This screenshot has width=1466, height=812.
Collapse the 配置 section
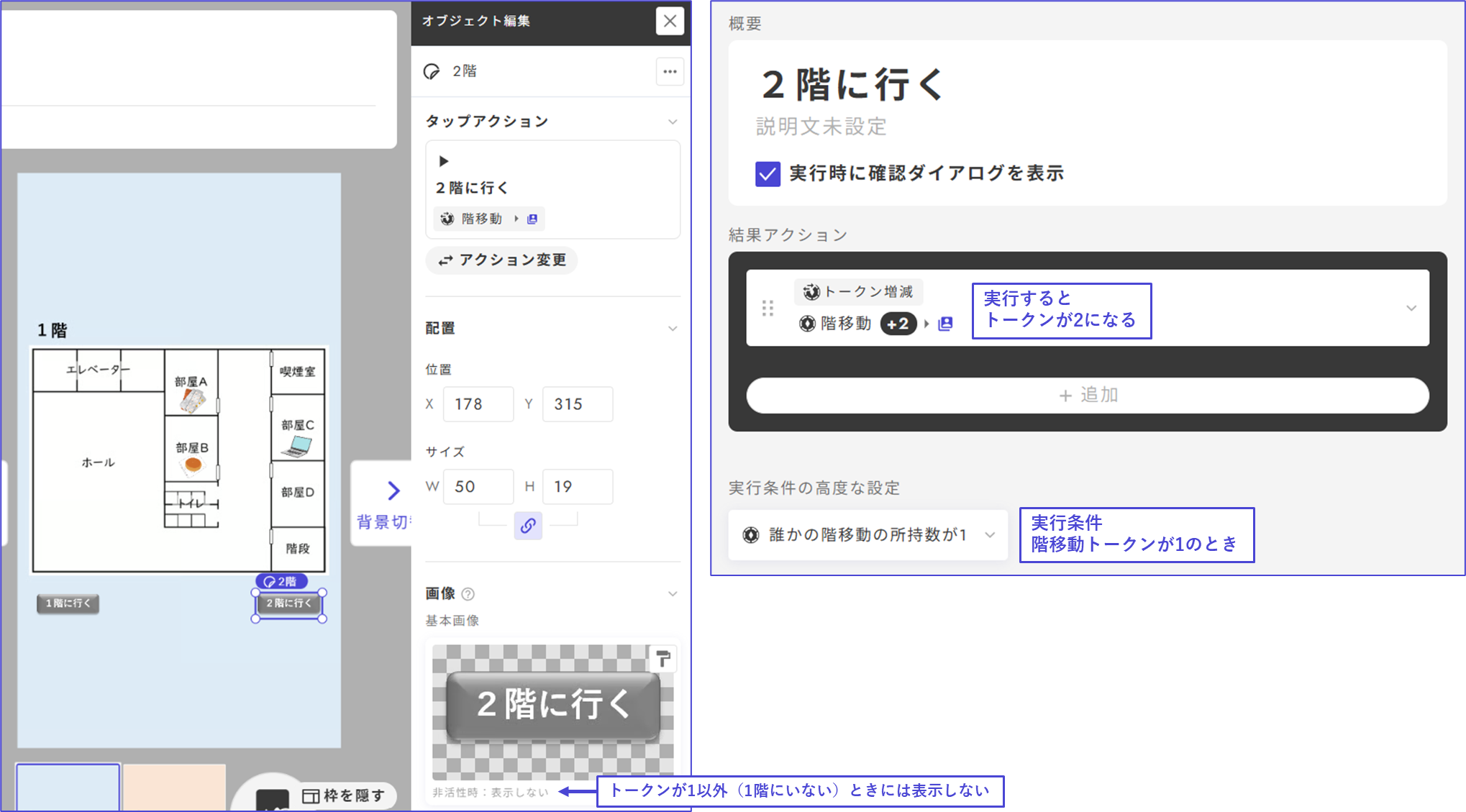coord(672,329)
